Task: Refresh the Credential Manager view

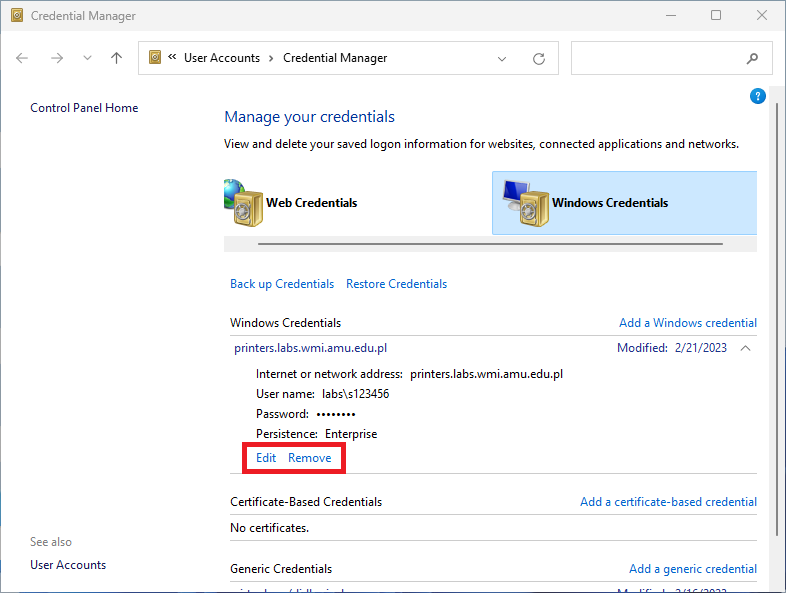Action: point(539,59)
